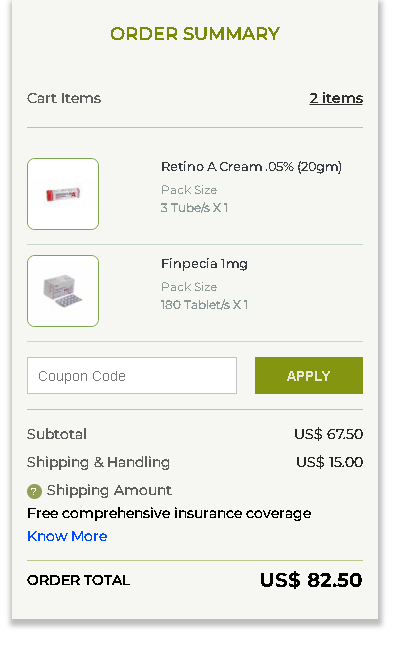Click the Shipping & Handling amount US$ 15.00

pyautogui.click(x=329, y=462)
